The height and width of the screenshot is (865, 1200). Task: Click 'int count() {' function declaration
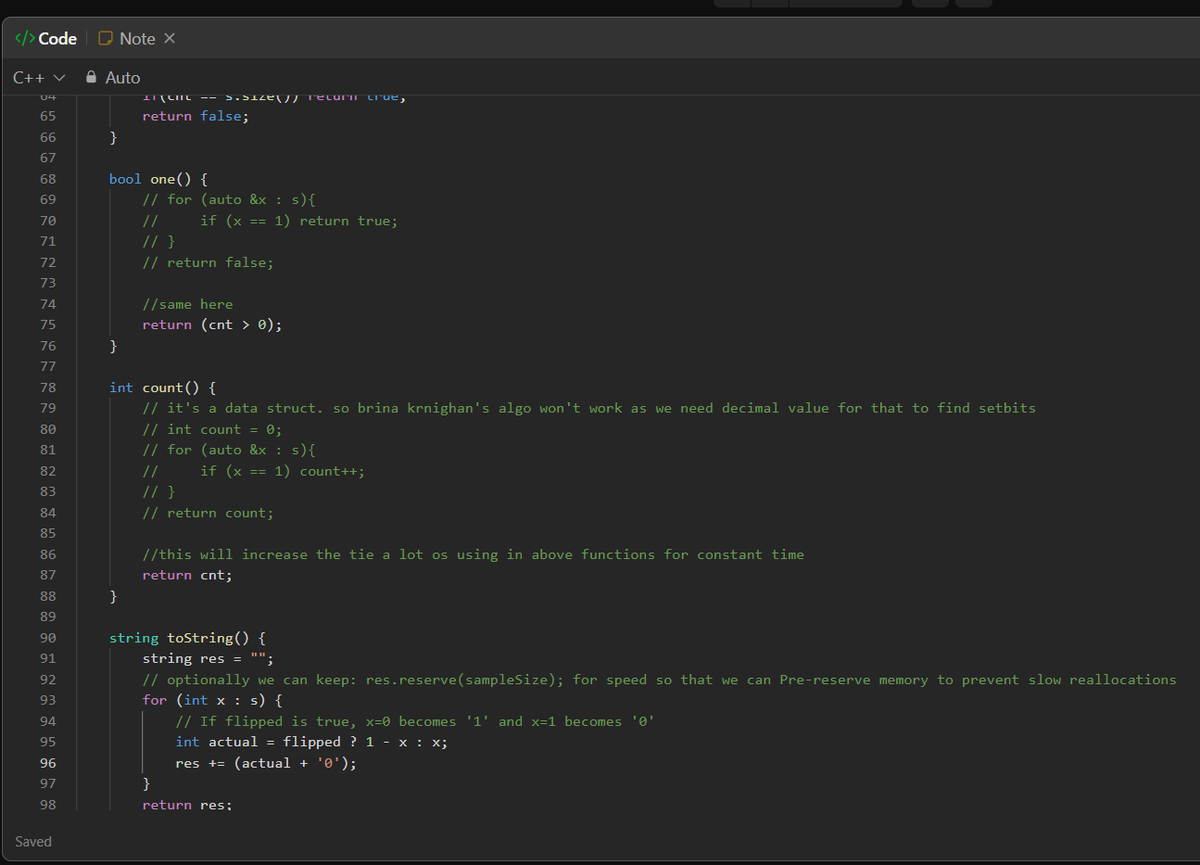[x=162, y=387]
